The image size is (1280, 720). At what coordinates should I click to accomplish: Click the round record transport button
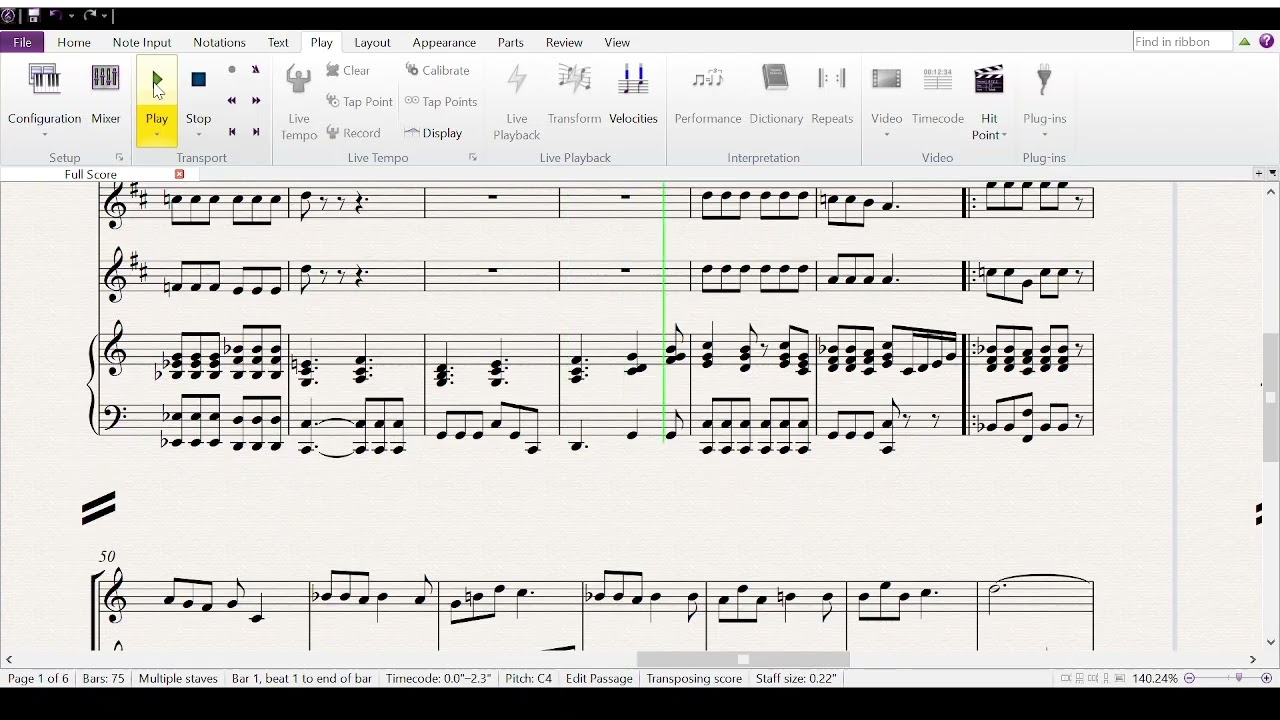pos(232,70)
